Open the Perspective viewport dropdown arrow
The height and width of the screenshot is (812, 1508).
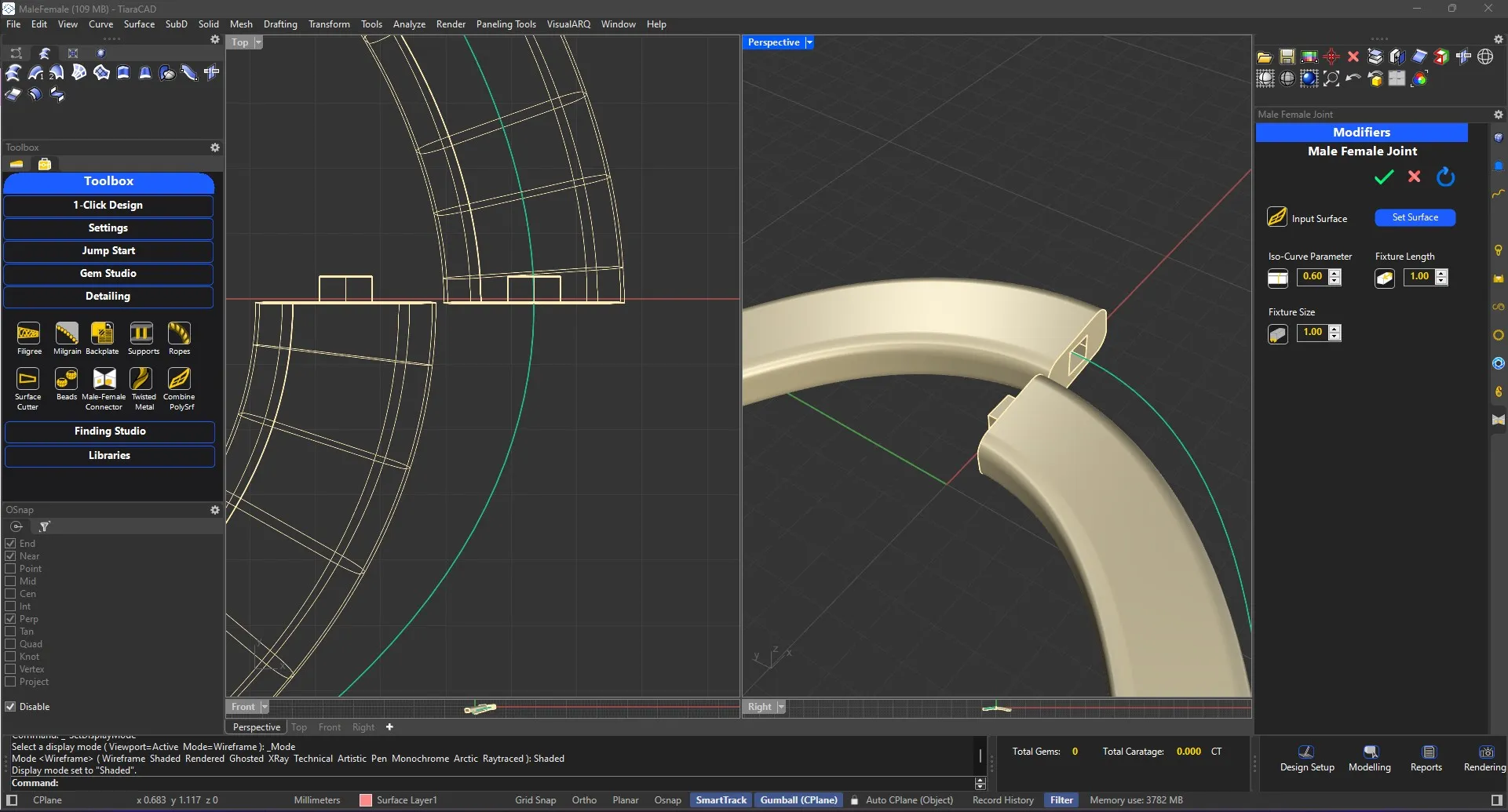pos(809,42)
